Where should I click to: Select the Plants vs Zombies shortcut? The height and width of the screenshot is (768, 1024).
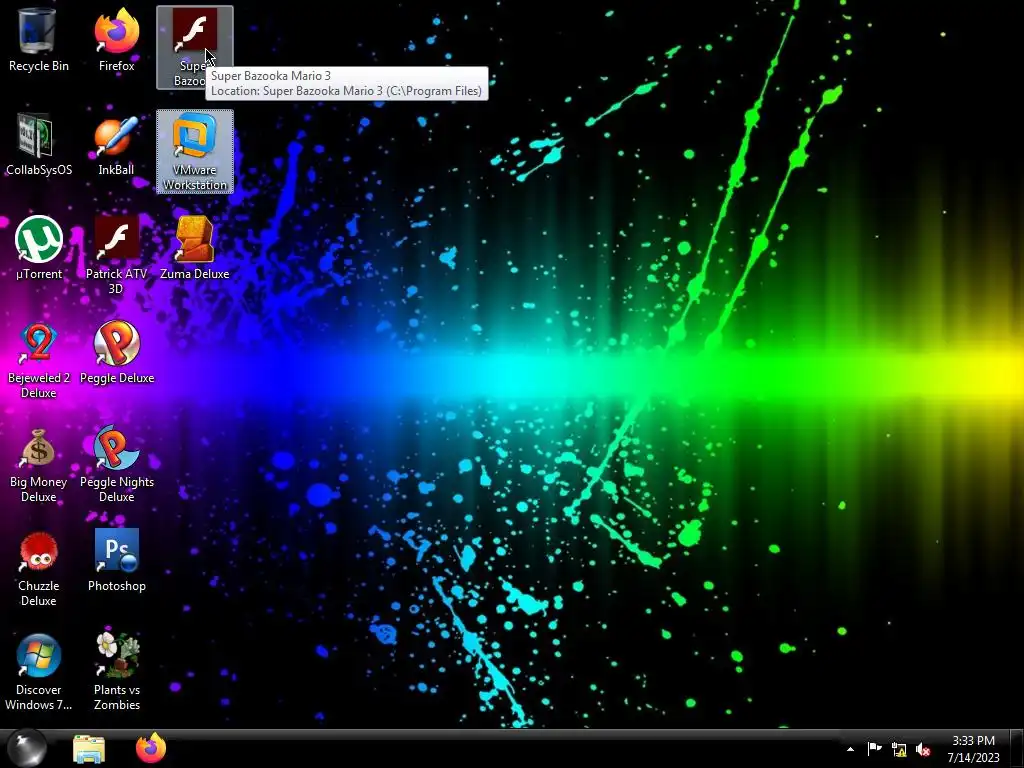[x=116, y=672]
